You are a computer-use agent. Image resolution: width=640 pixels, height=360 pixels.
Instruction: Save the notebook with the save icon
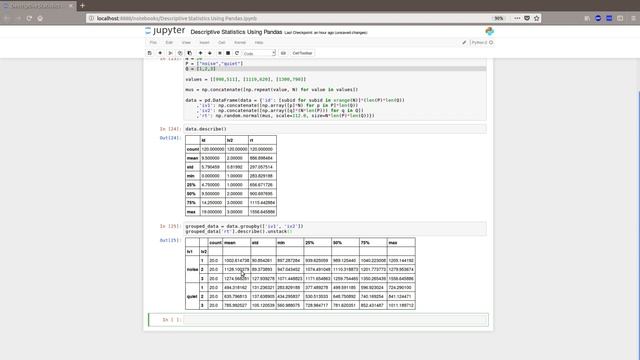tap(149, 53)
